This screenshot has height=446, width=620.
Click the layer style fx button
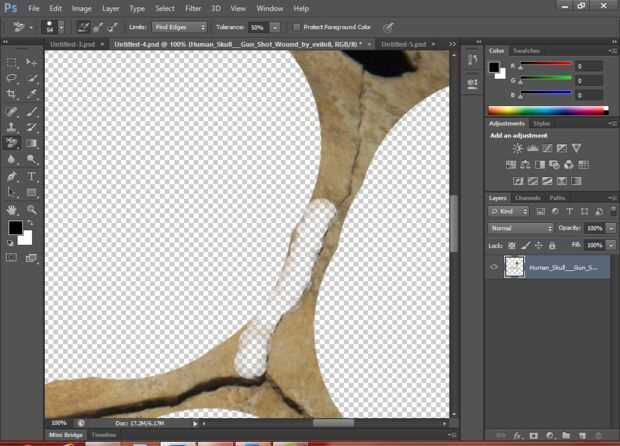517,435
